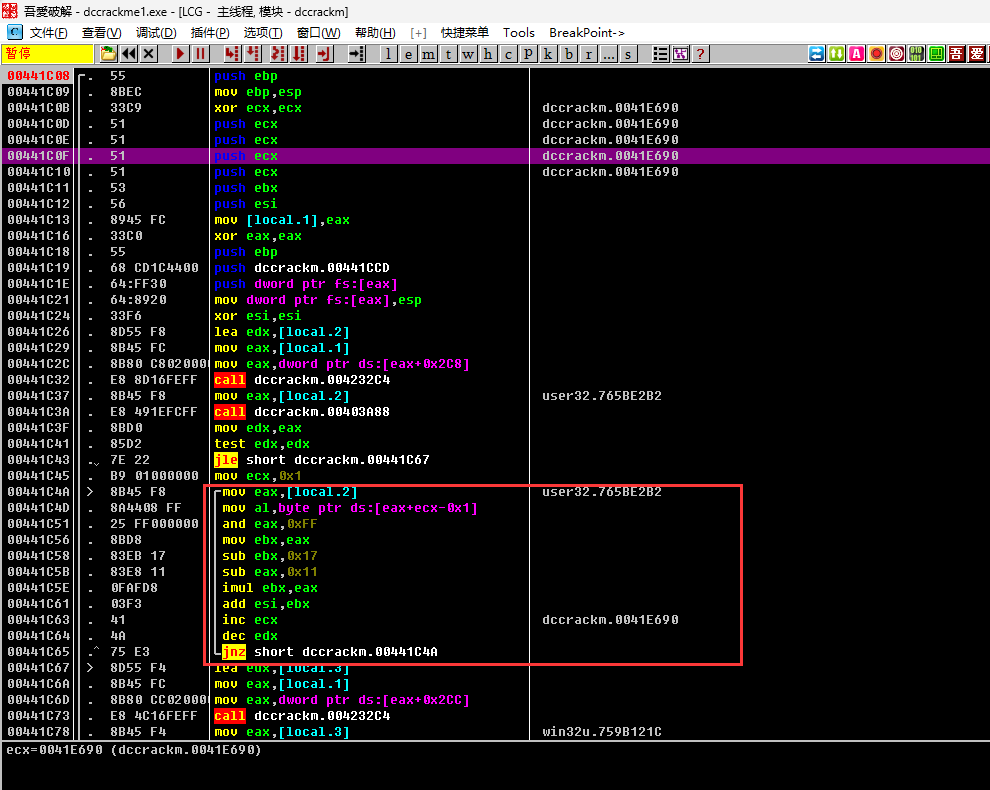Image resolution: width=990 pixels, height=790 pixels.
Task: Open CPU window with the c button
Action: tap(508, 54)
